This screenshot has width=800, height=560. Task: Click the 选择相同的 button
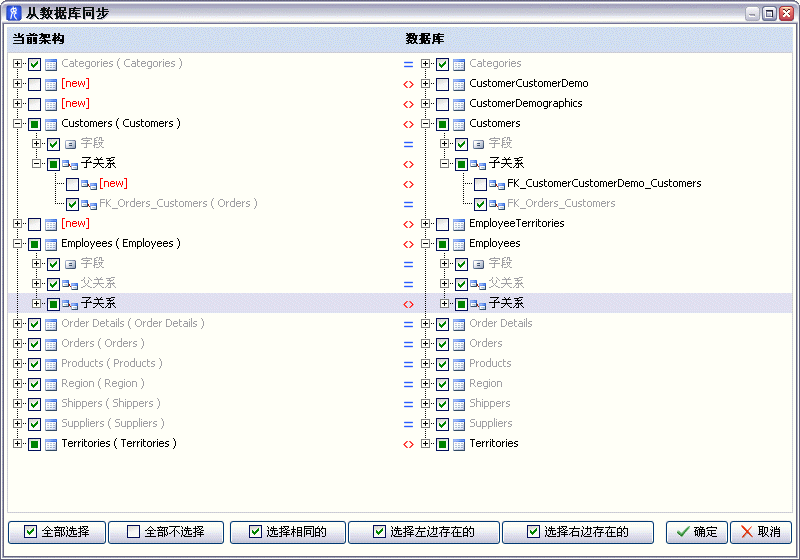coord(288,532)
